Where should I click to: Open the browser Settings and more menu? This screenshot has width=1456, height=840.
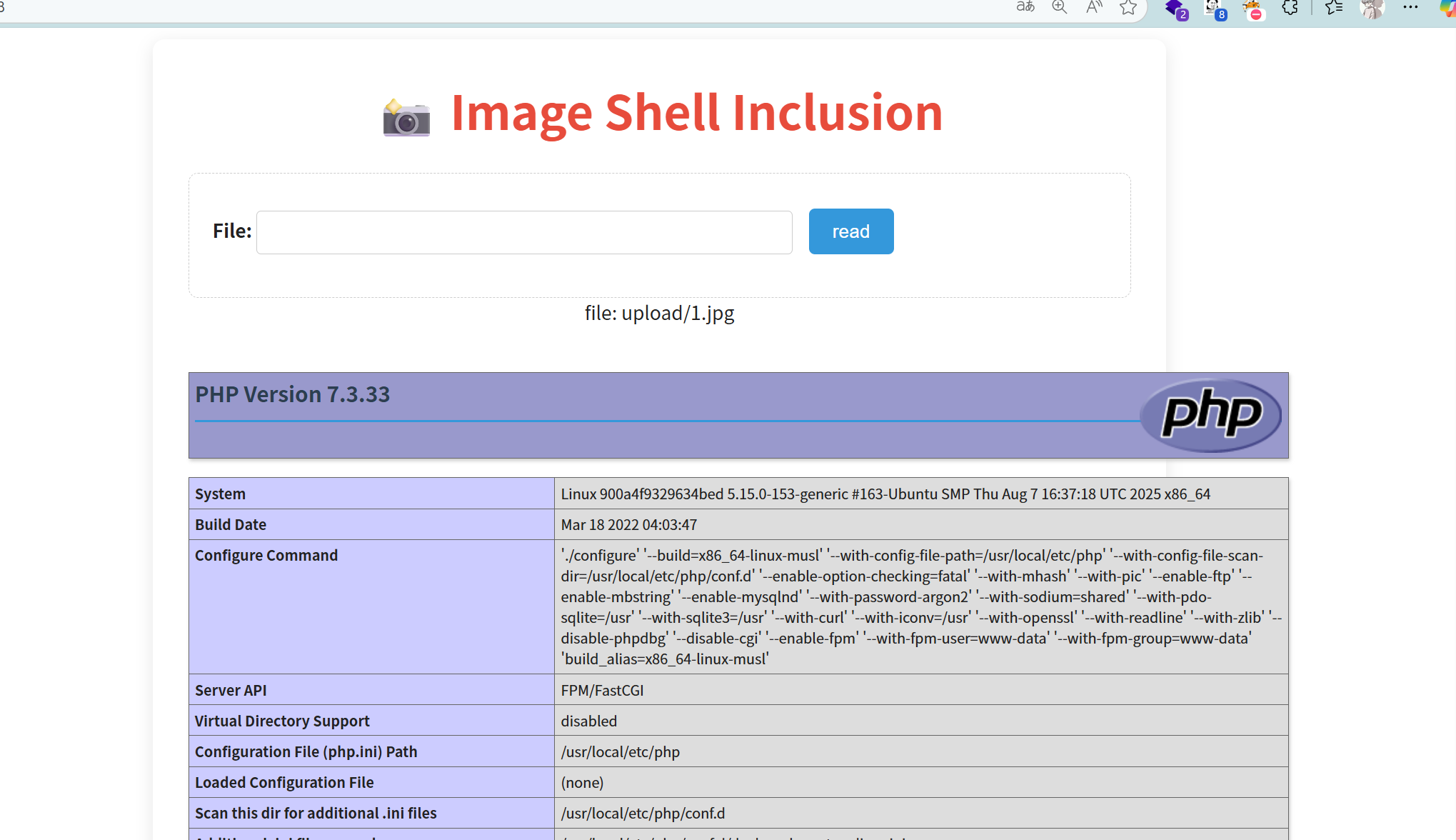pos(1410,8)
